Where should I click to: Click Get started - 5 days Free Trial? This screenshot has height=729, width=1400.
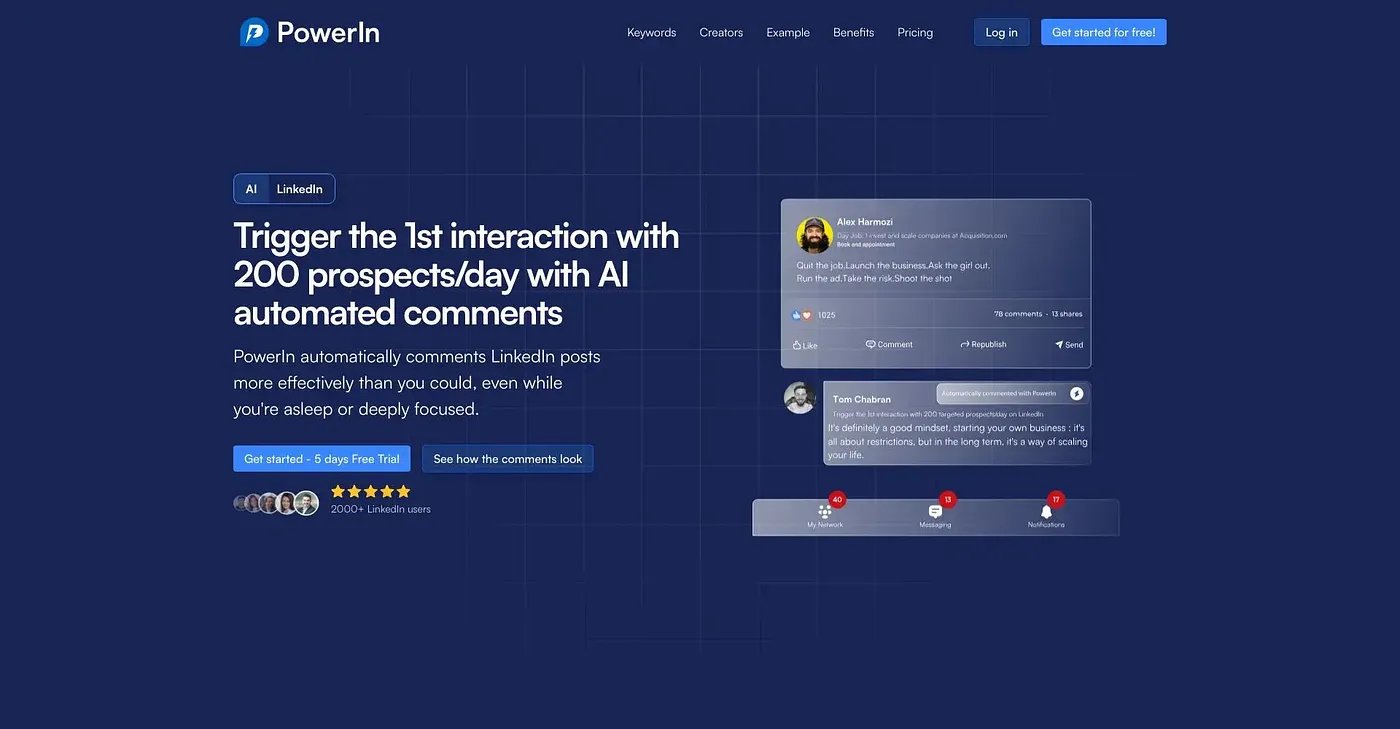(322, 459)
